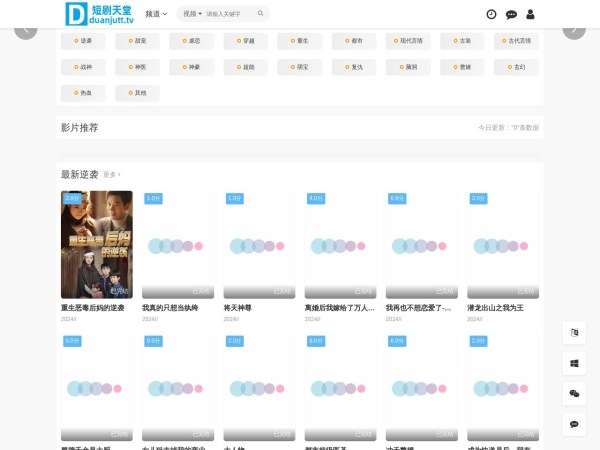The width and height of the screenshot is (600, 450).
Task: Click the 战神 category tag
Action: click(83, 67)
